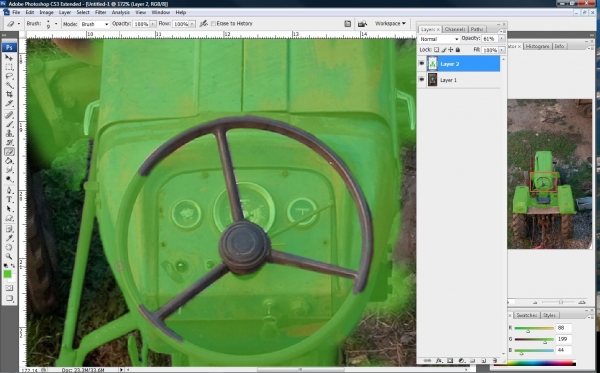Select the Pen tool

[9, 191]
